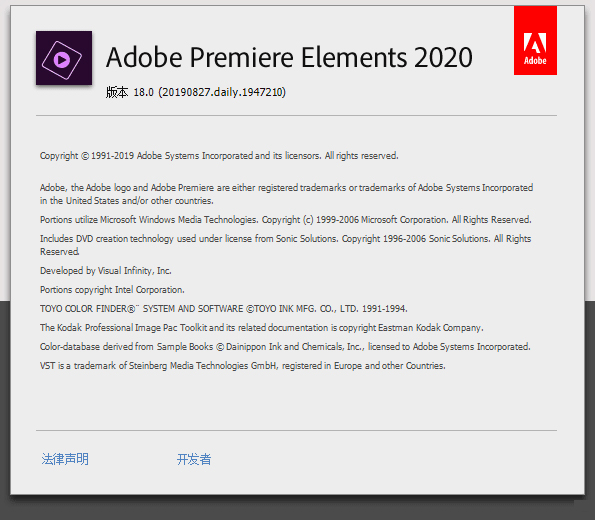The height and width of the screenshot is (520, 595).
Task: Click the Kodak Professional Image Pac line
Action: 261,328
